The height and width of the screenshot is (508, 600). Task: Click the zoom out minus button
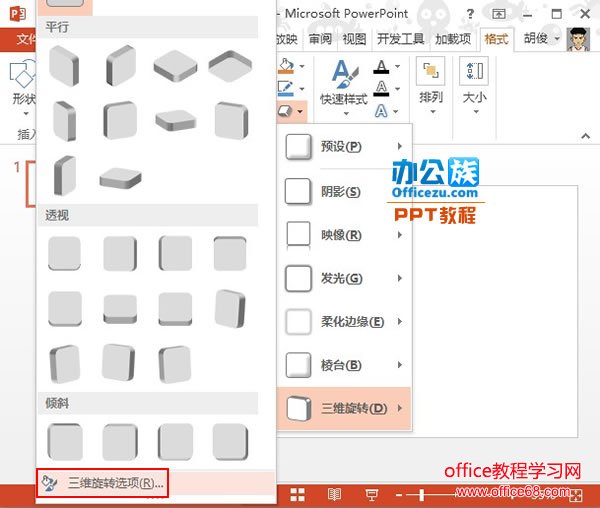399,495
